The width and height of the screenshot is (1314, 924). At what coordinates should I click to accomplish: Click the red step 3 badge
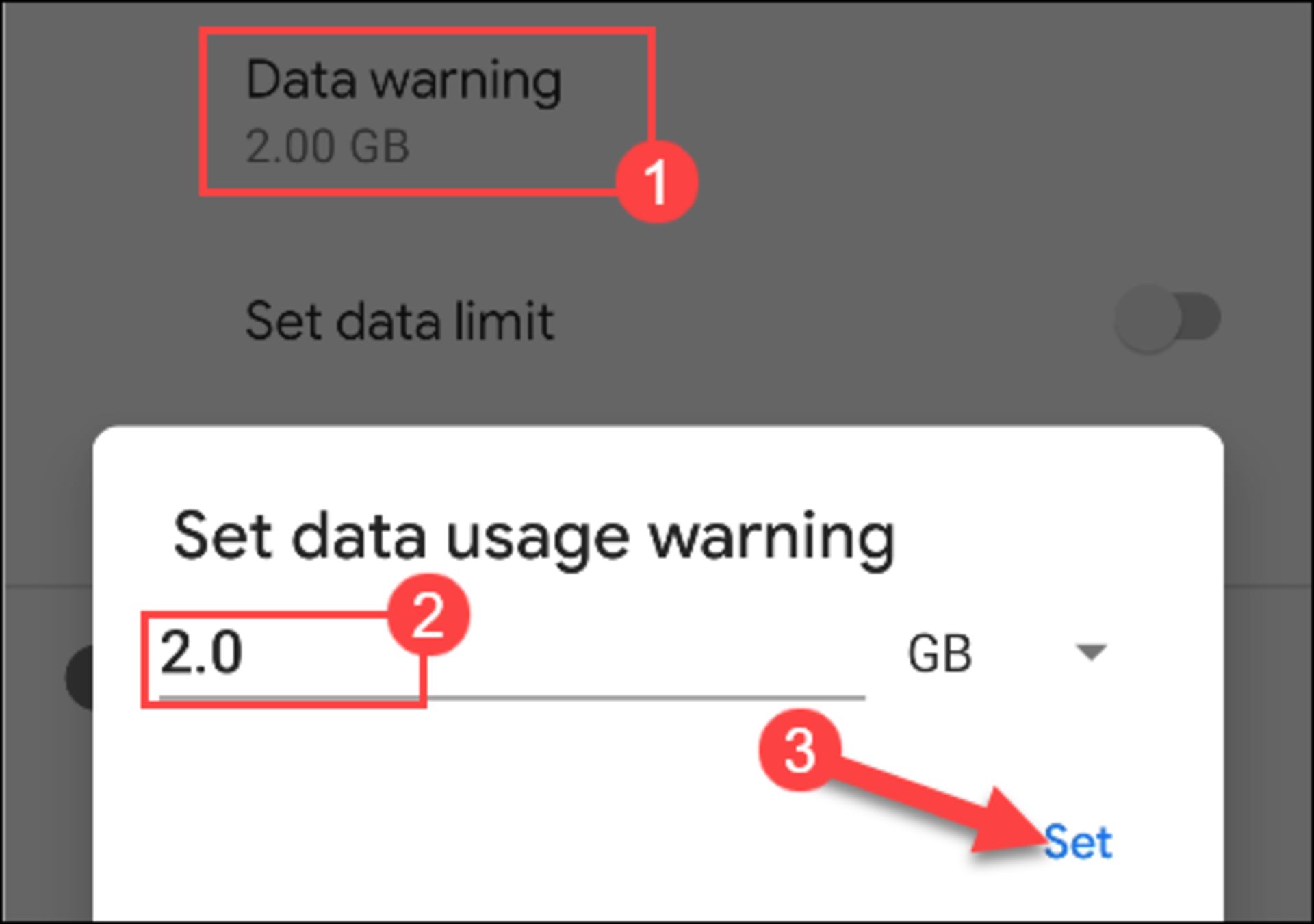(x=799, y=750)
